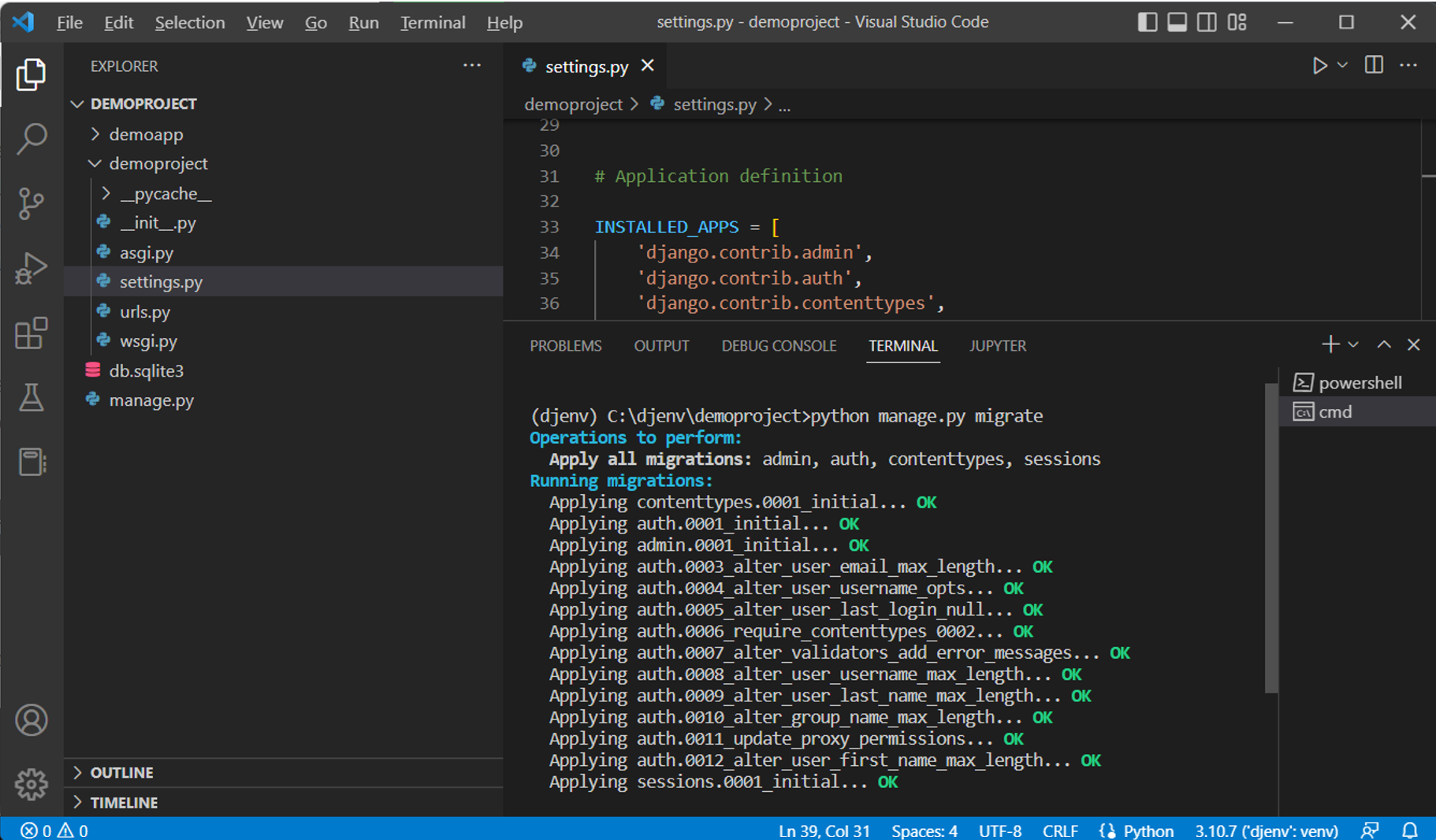Image resolution: width=1436 pixels, height=840 pixels.
Task: Click the Accounts icon
Action: (32, 720)
